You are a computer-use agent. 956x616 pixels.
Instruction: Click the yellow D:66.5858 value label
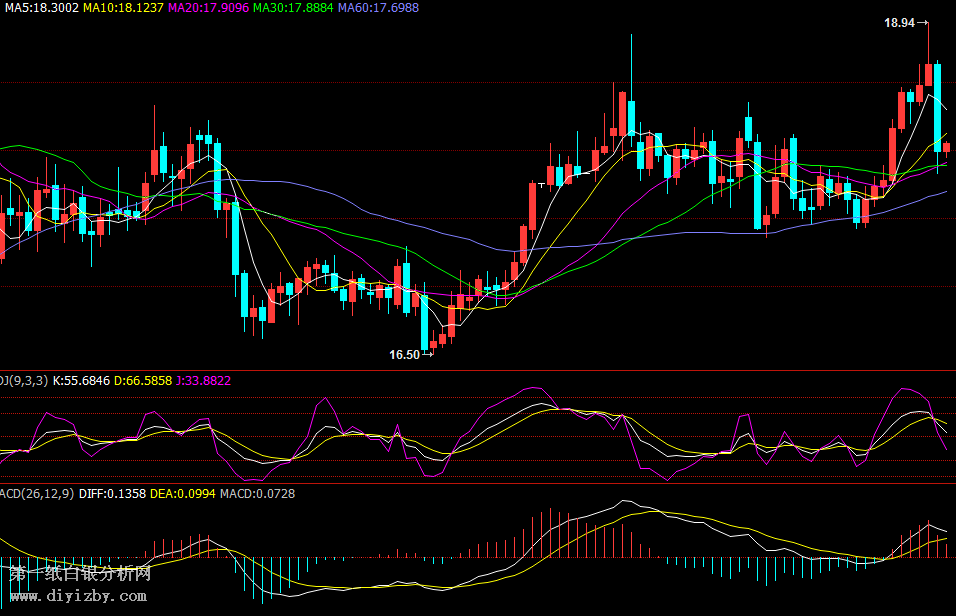point(143,380)
